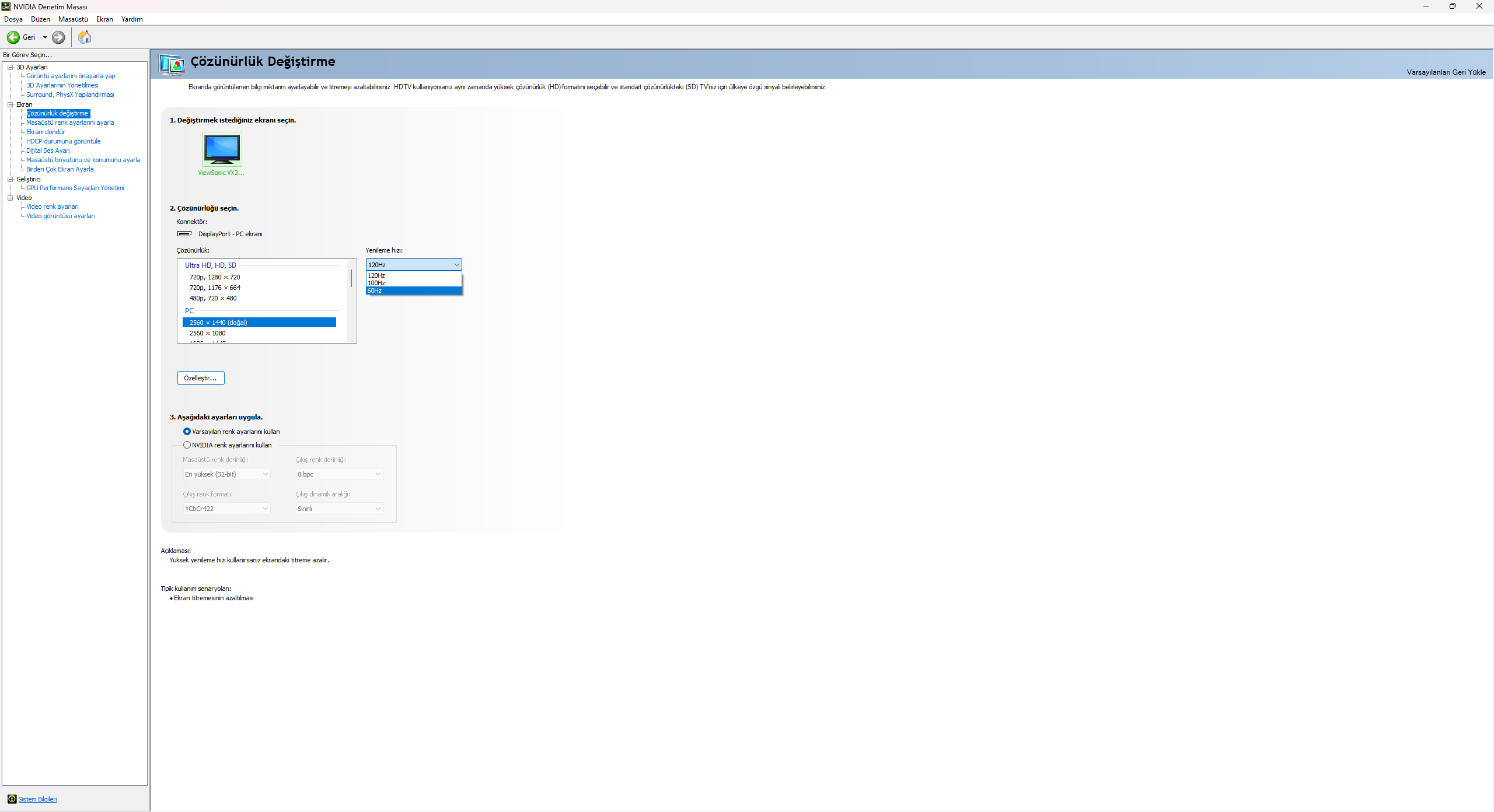Open the Sistem Bilgileri link
The width and height of the screenshot is (1494, 812).
(37, 799)
